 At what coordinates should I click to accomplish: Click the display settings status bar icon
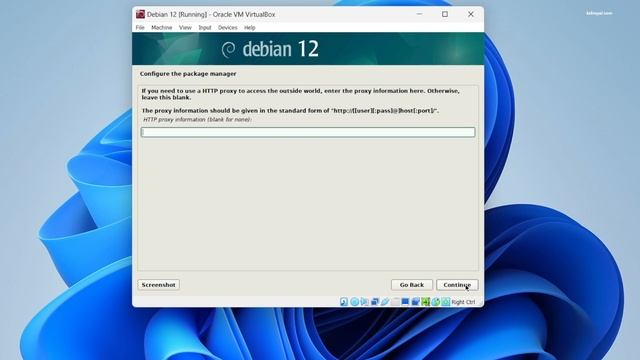405,302
